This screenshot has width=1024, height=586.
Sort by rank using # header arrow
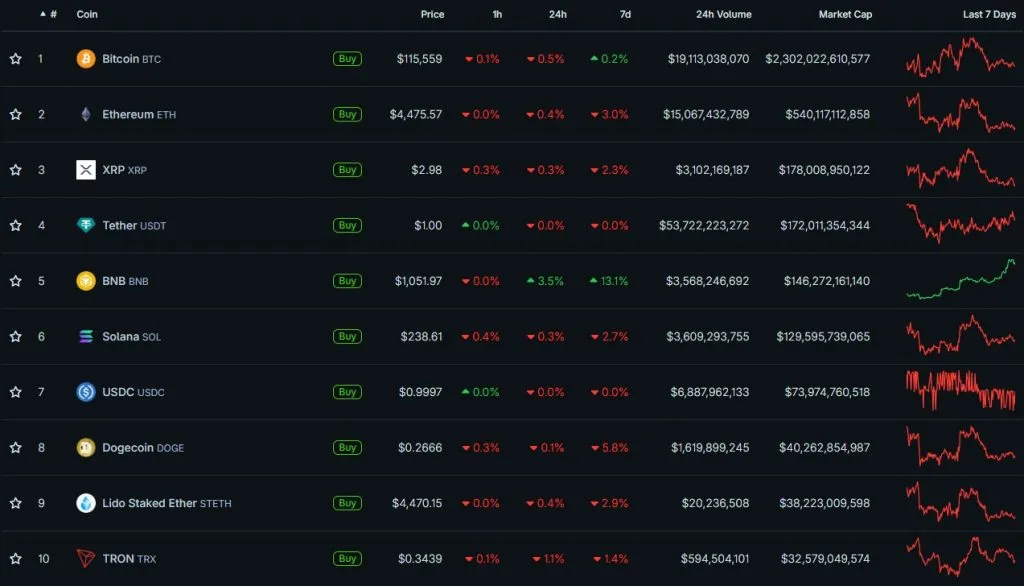(x=43, y=15)
